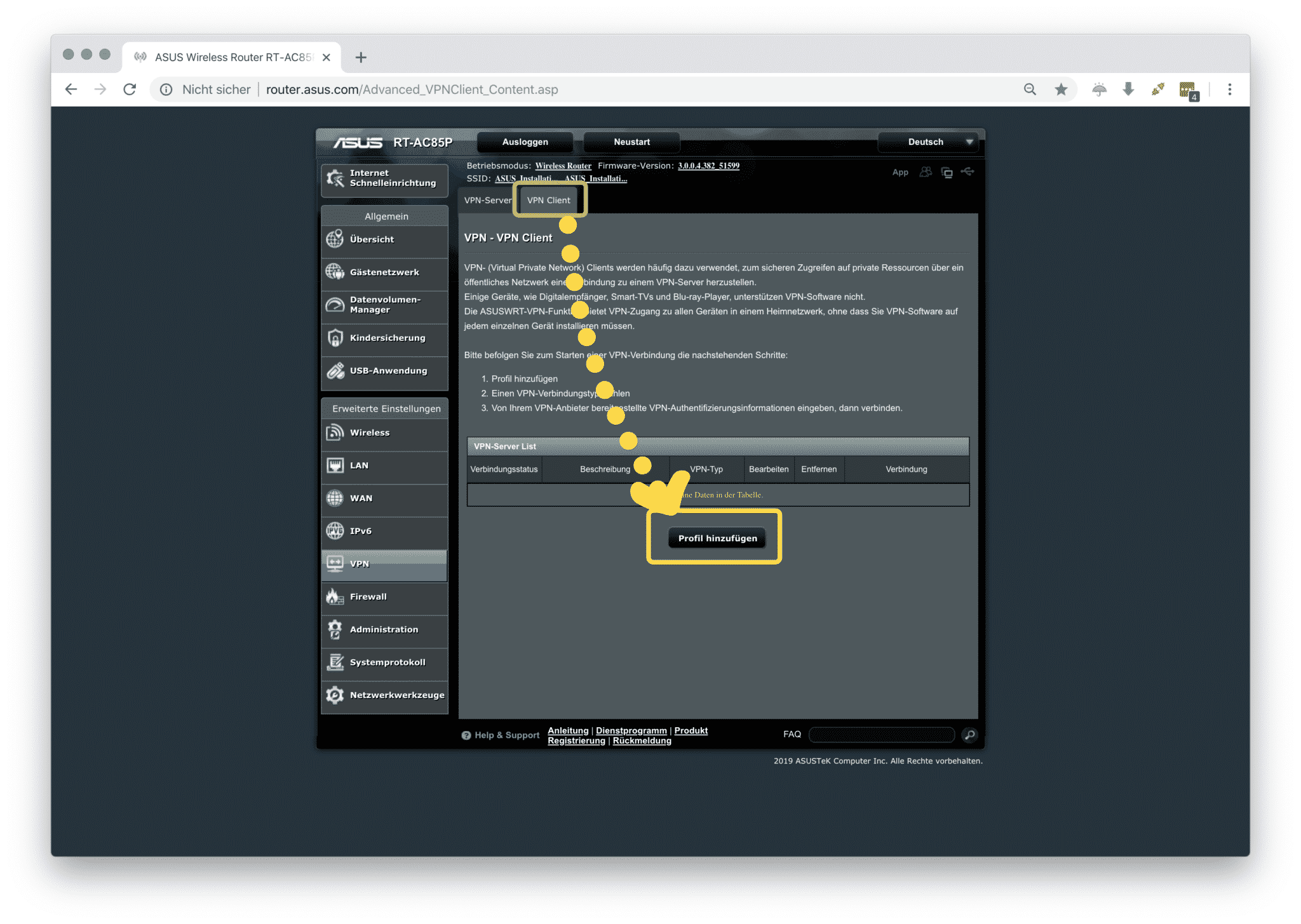Image resolution: width=1301 pixels, height=924 pixels.
Task: Click the Beschreibung column header
Action: tap(605, 469)
